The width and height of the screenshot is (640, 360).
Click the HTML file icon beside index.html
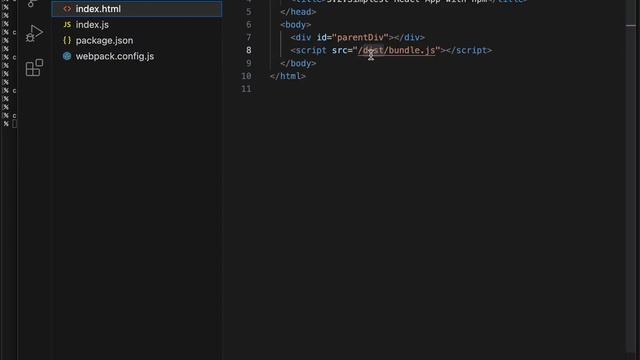[x=67, y=9]
